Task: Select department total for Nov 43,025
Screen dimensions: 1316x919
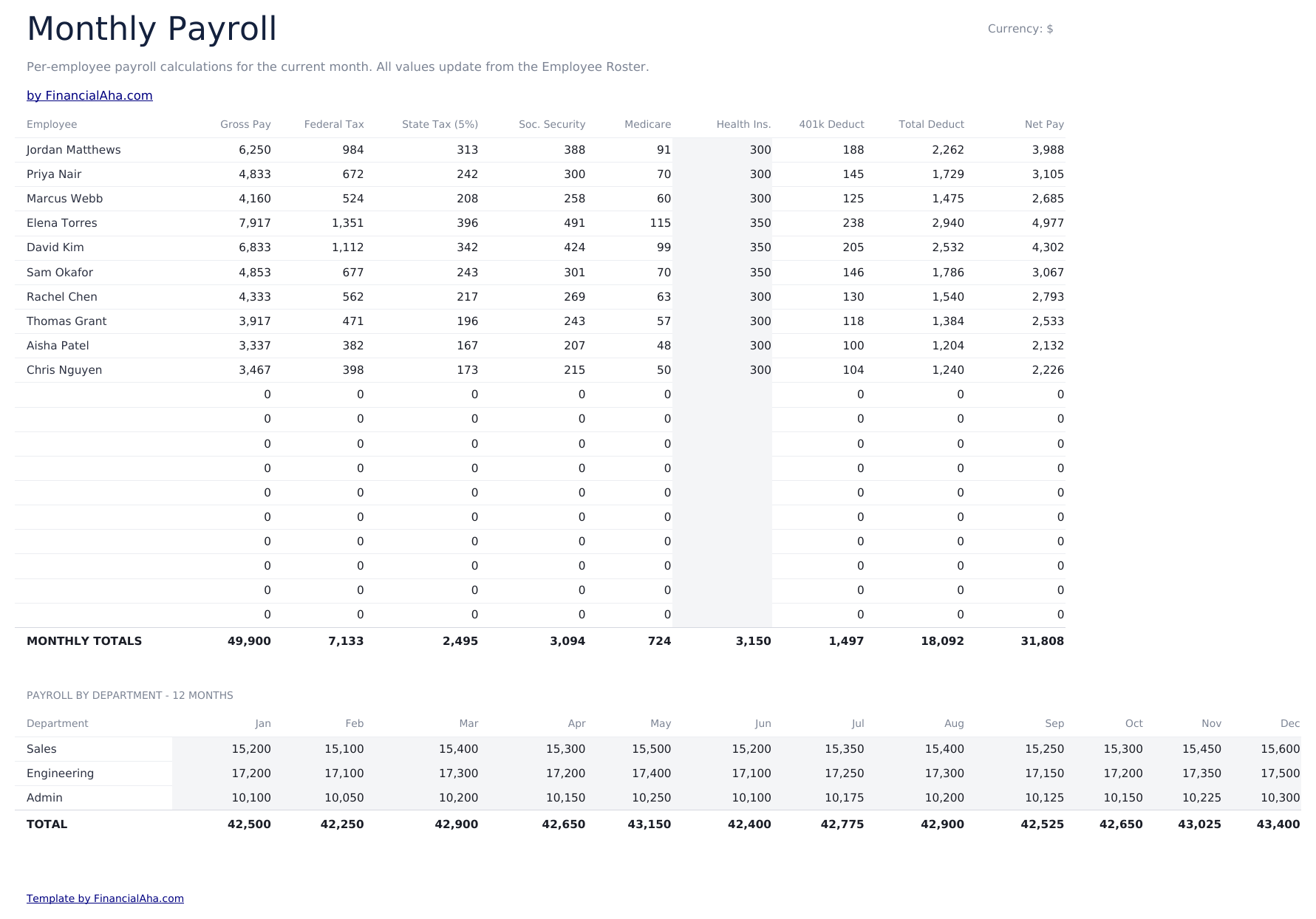Action: pos(1199,824)
